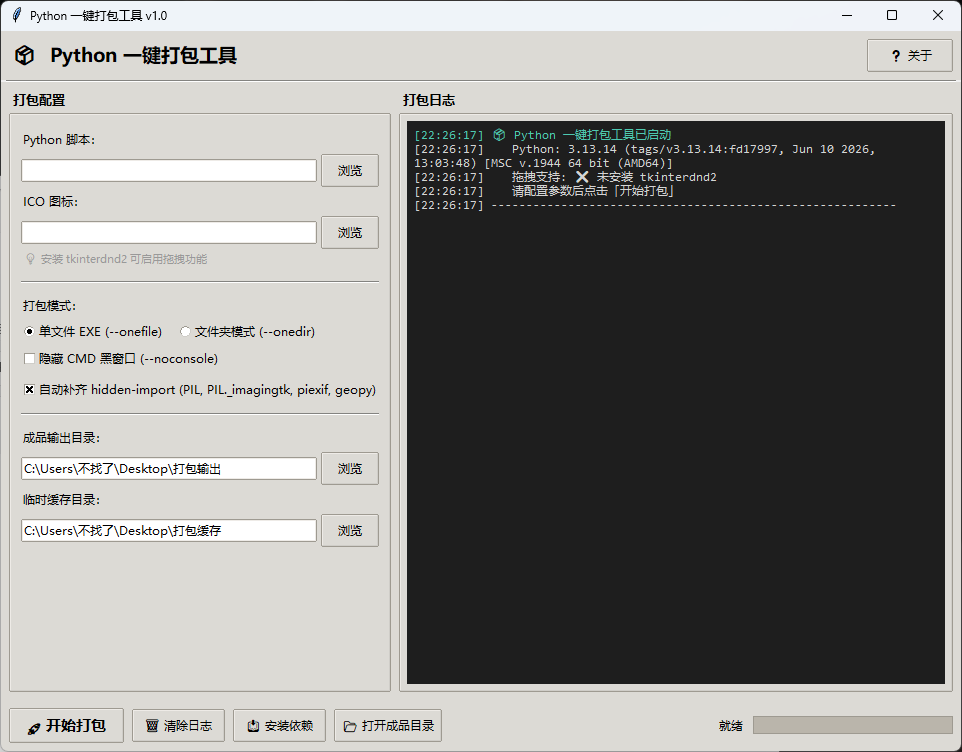Click the 就绪 status text

[731, 726]
